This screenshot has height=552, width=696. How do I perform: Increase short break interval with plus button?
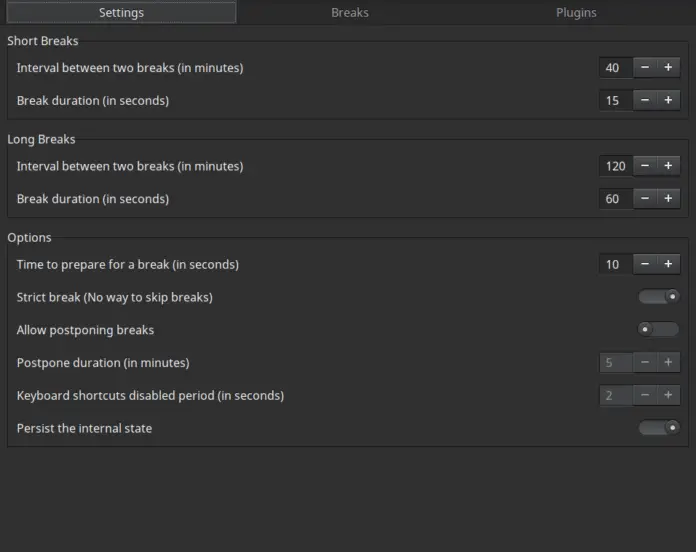[668, 67]
